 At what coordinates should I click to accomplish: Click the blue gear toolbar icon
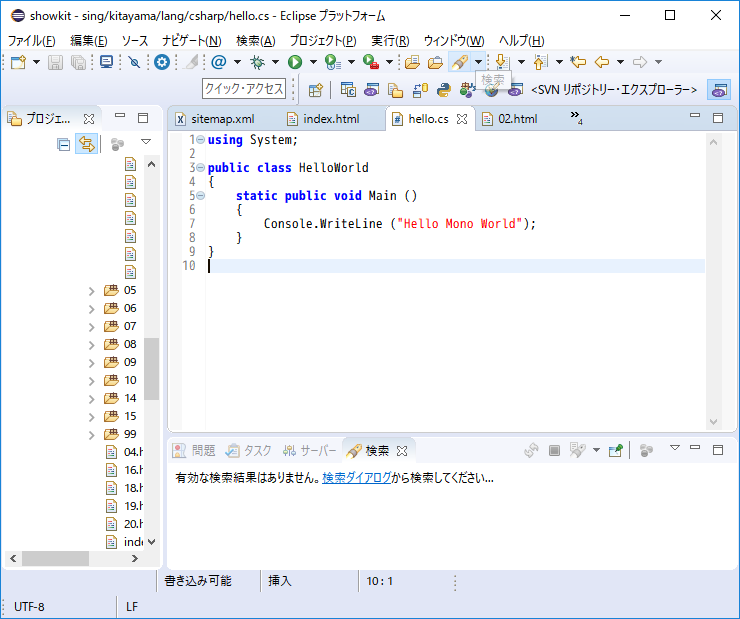tap(162, 62)
